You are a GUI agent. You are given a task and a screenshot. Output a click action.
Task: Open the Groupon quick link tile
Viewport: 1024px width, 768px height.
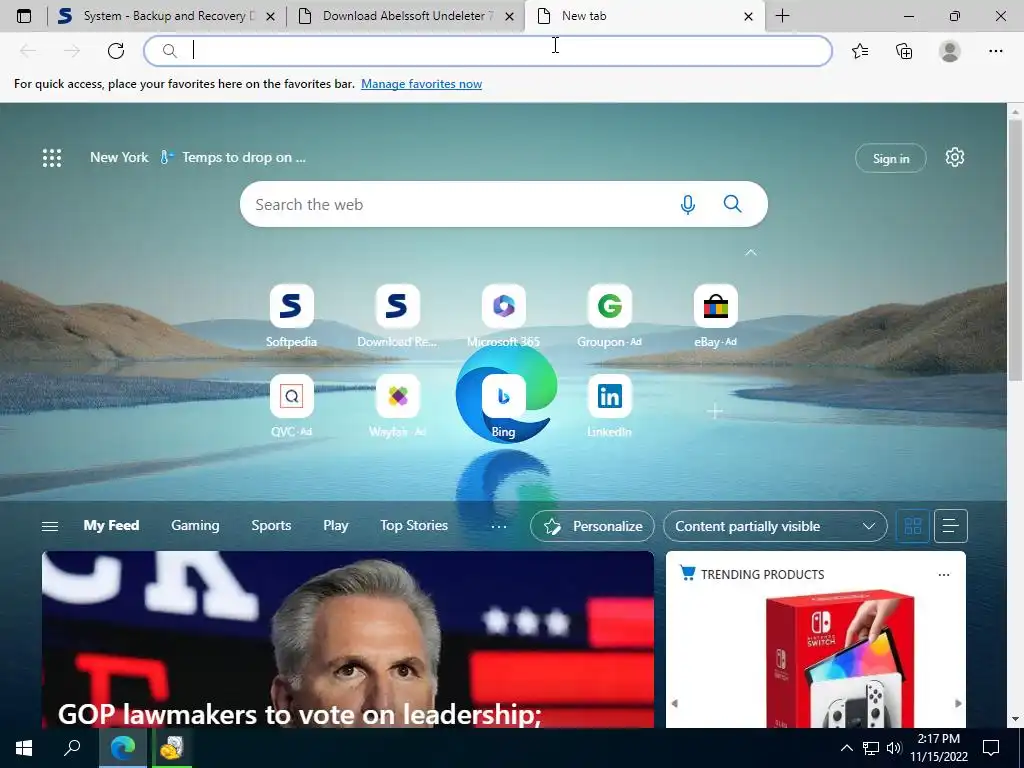pyautogui.click(x=609, y=316)
